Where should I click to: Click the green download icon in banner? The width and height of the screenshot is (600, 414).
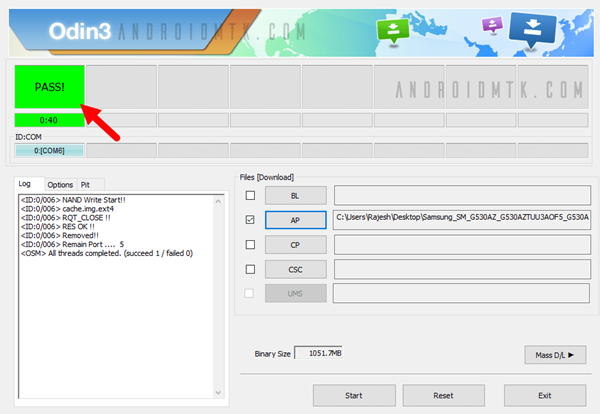[x=393, y=30]
